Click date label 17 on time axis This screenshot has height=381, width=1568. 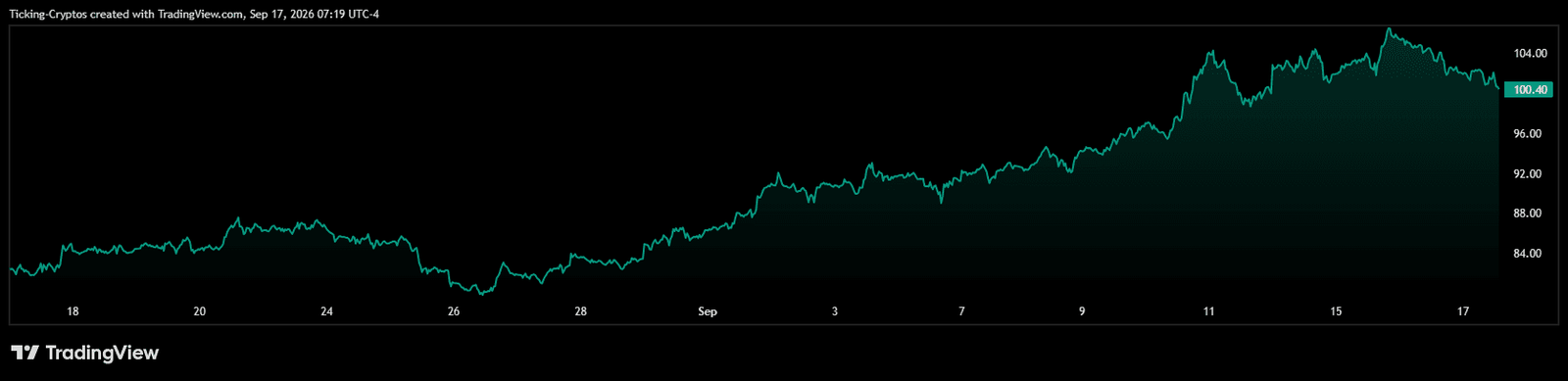tap(1463, 311)
